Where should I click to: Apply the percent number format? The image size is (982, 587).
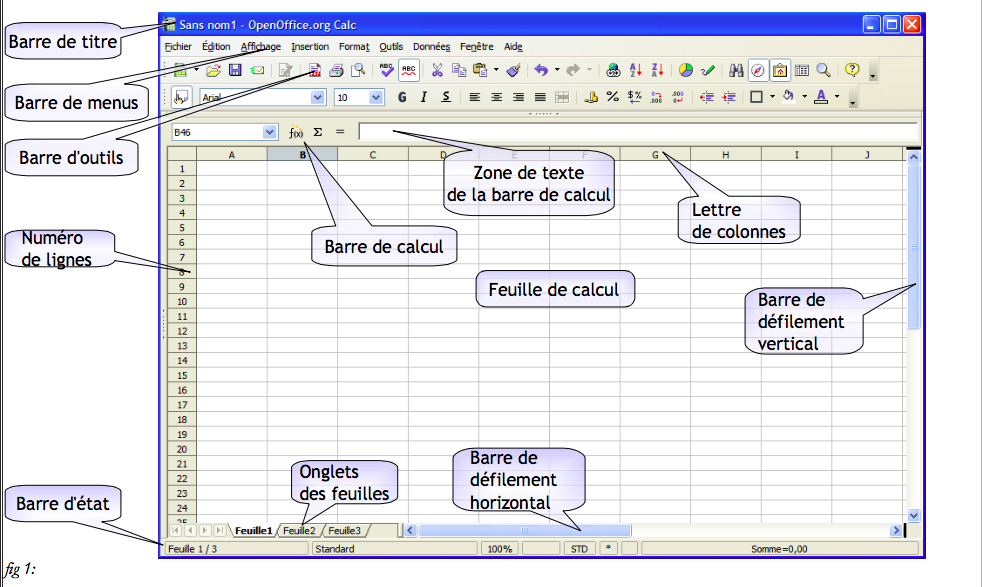coord(612,97)
